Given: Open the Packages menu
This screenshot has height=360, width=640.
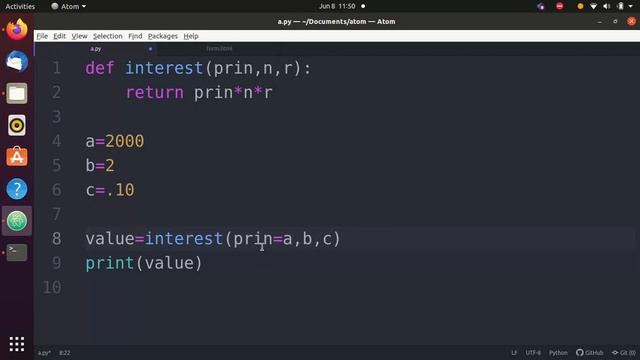Looking at the screenshot, I should (162, 36).
